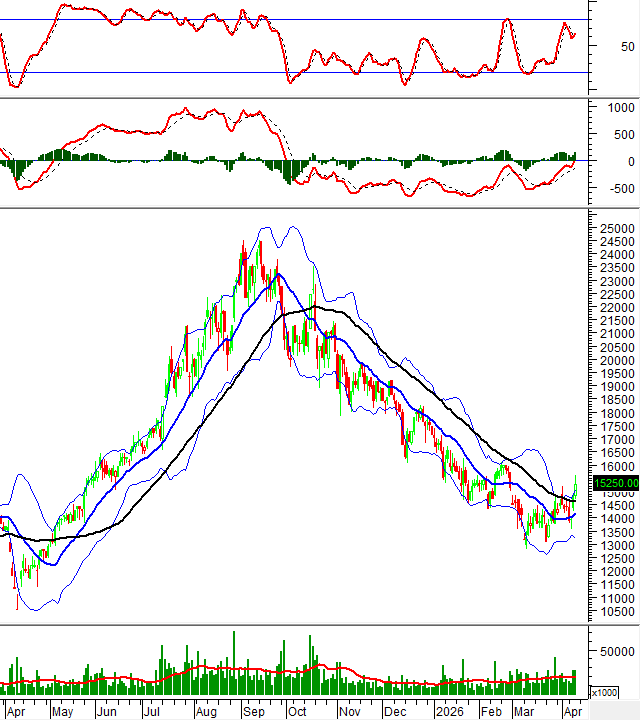
Task: Select the lowest candle wick near 10500
Action: [17, 605]
